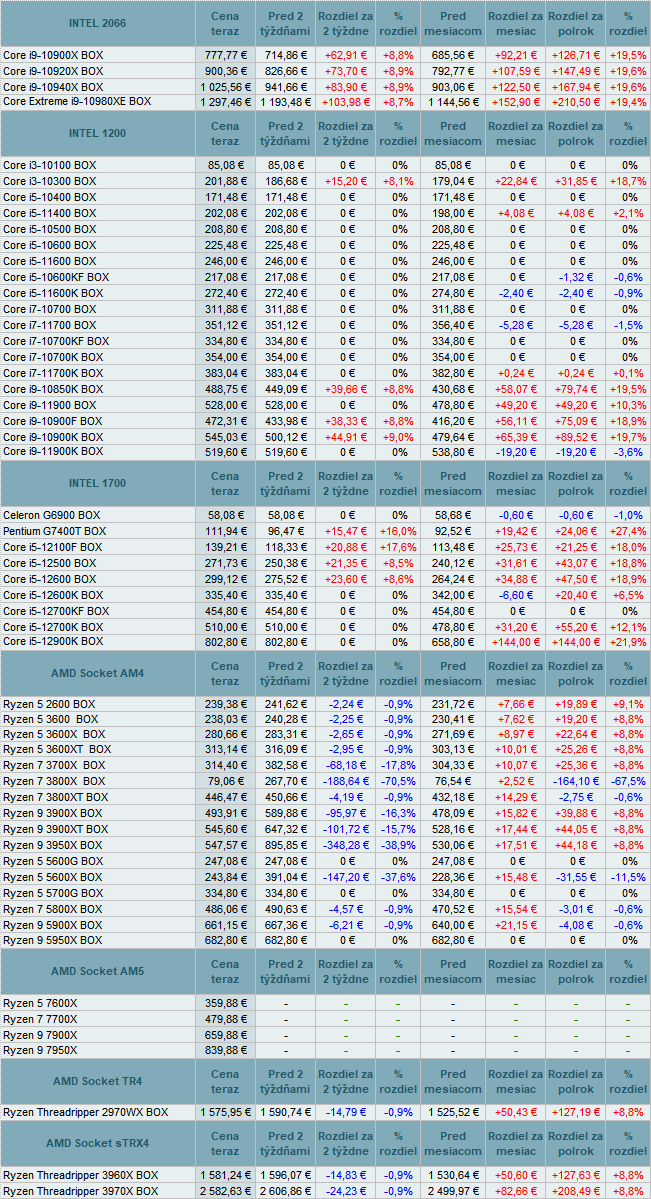This screenshot has width=651, height=1199.
Task: Click the +15,20 € difference for i3-10300
Action: [346, 181]
